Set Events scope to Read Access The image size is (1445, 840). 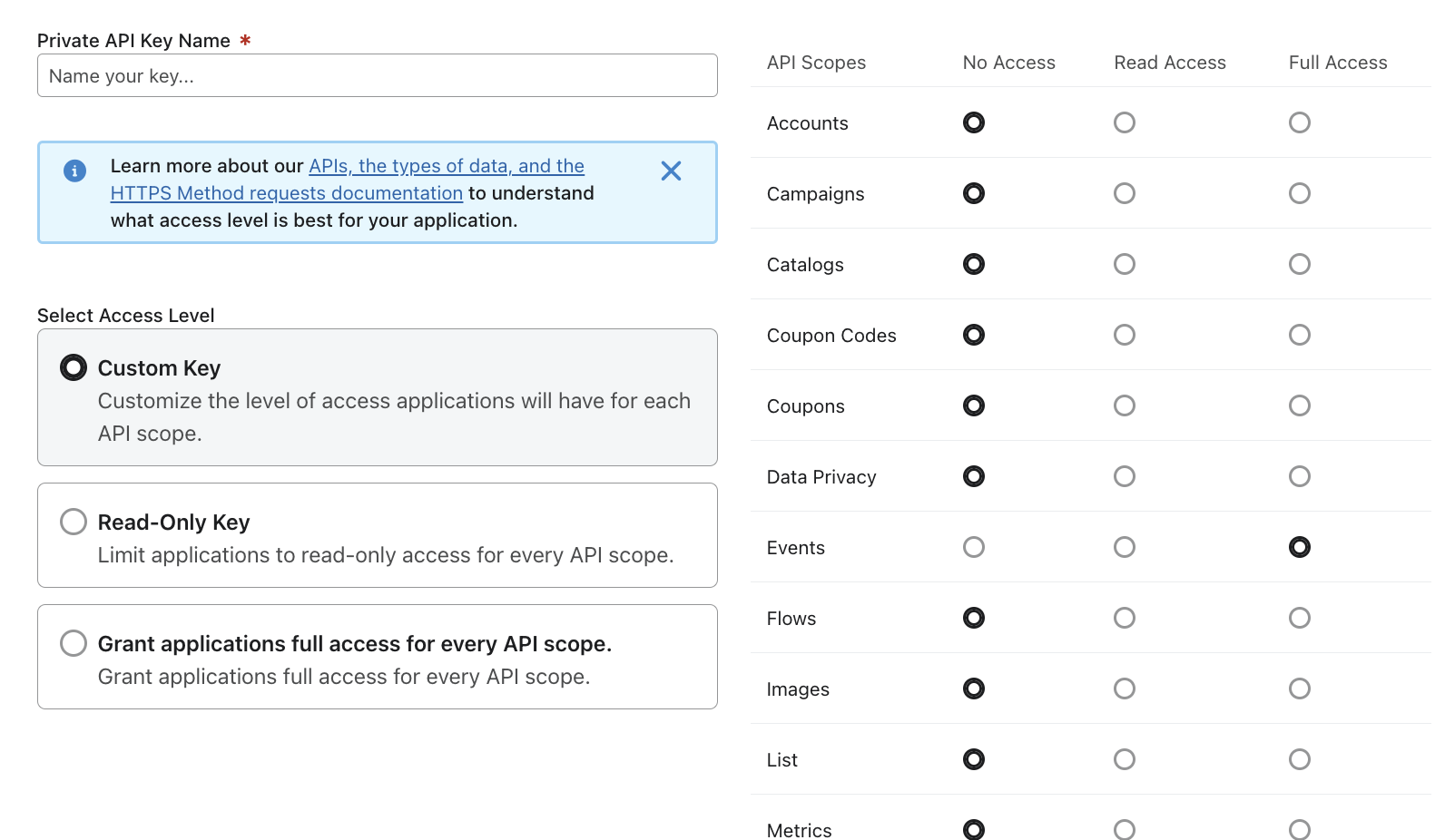1125,547
